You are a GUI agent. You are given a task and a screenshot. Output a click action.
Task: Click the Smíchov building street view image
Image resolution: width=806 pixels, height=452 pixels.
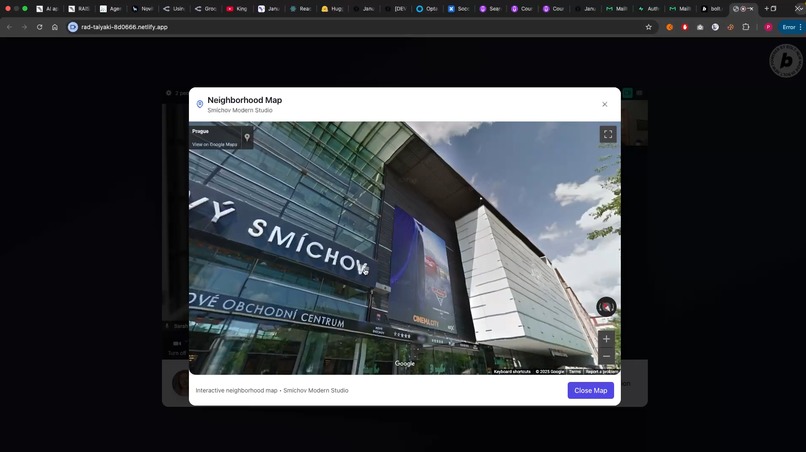[405, 247]
